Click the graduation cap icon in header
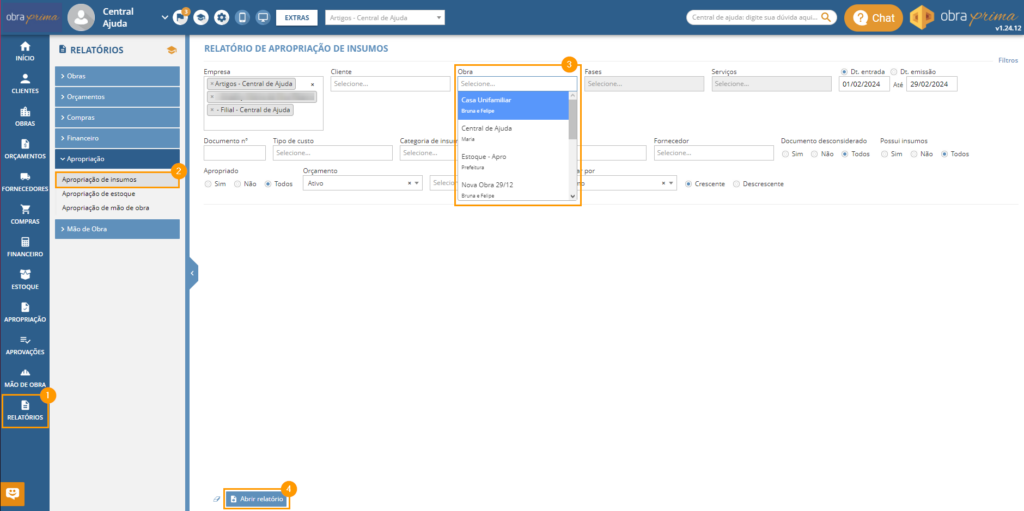This screenshot has height=511, width=1024. click(201, 18)
